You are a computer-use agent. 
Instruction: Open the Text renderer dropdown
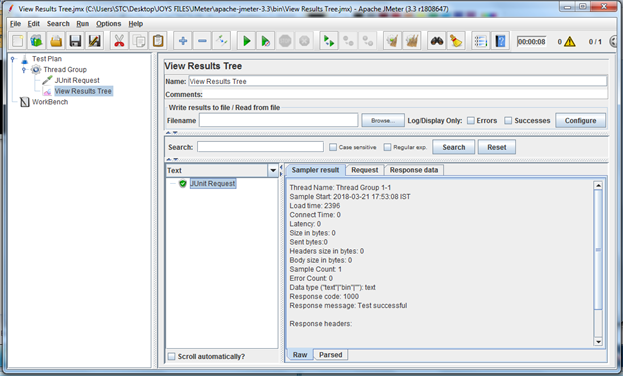pos(273,171)
